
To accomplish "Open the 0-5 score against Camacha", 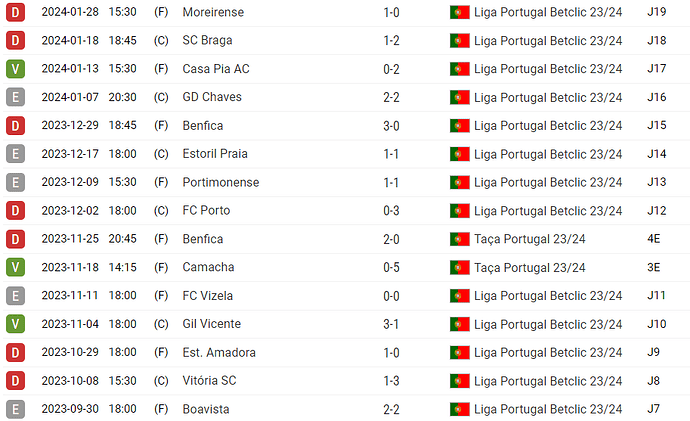I will (x=391, y=267).
